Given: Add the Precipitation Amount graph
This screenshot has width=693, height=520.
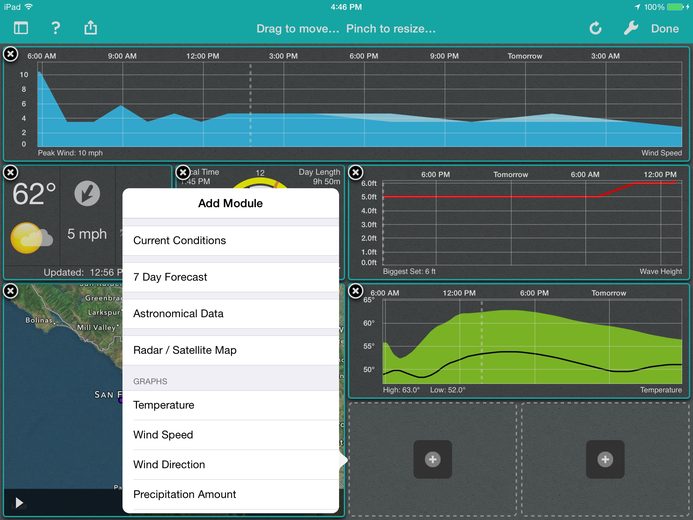Looking at the screenshot, I should (231, 494).
